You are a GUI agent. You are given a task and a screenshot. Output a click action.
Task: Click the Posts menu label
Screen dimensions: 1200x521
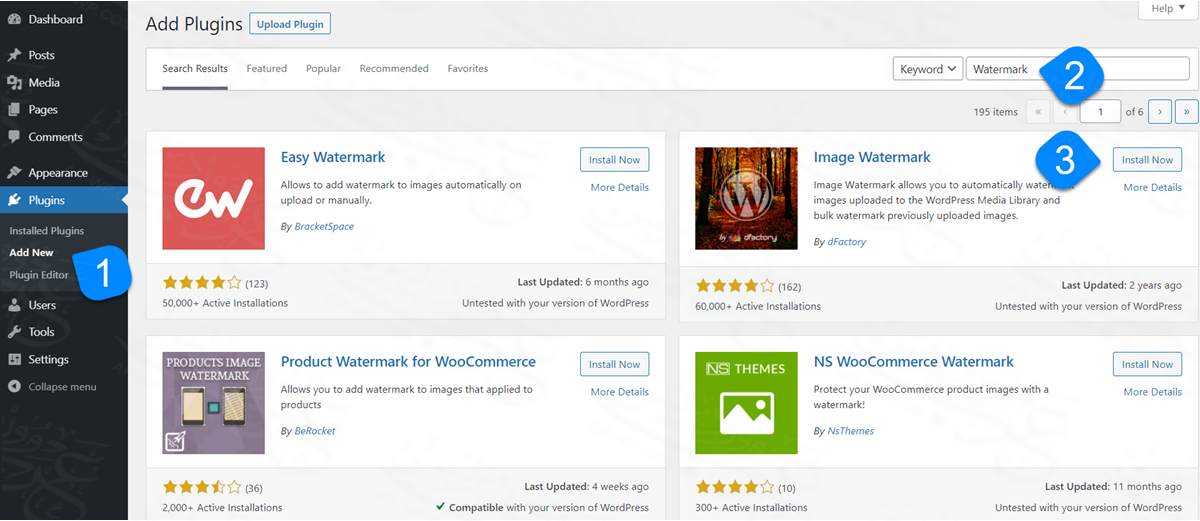(x=42, y=55)
